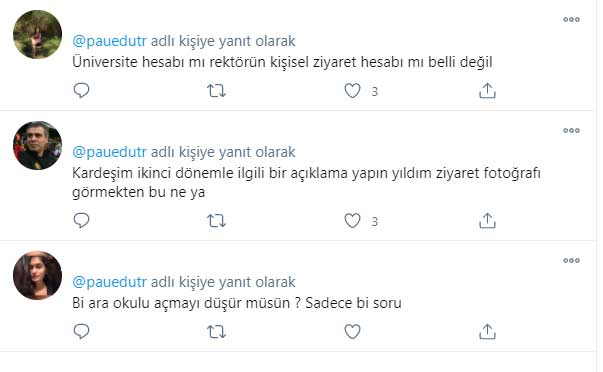Open more options for the ziyaret fotoğrafı tweet
603x372 pixels.
(571, 130)
